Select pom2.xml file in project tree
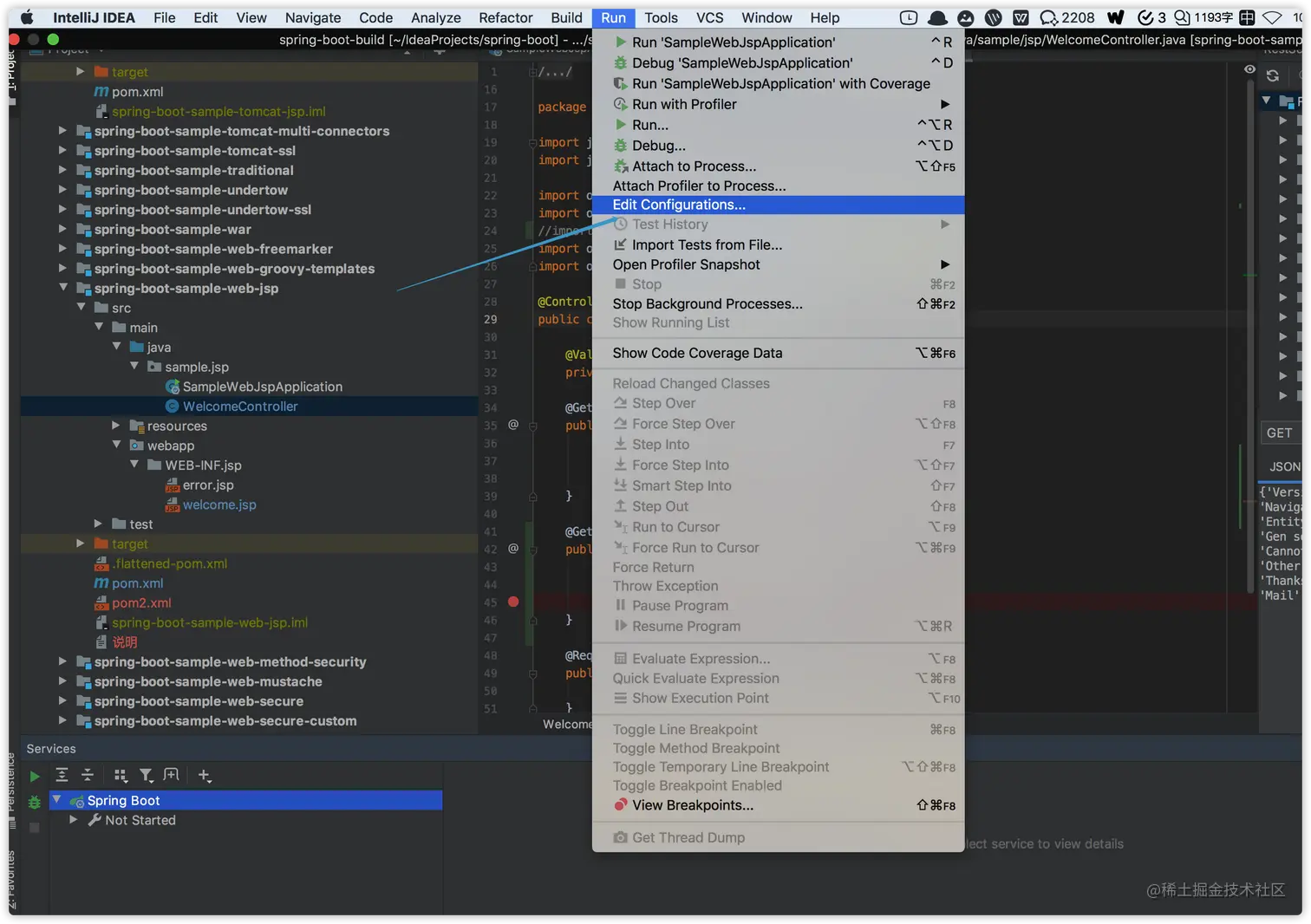 pos(141,603)
